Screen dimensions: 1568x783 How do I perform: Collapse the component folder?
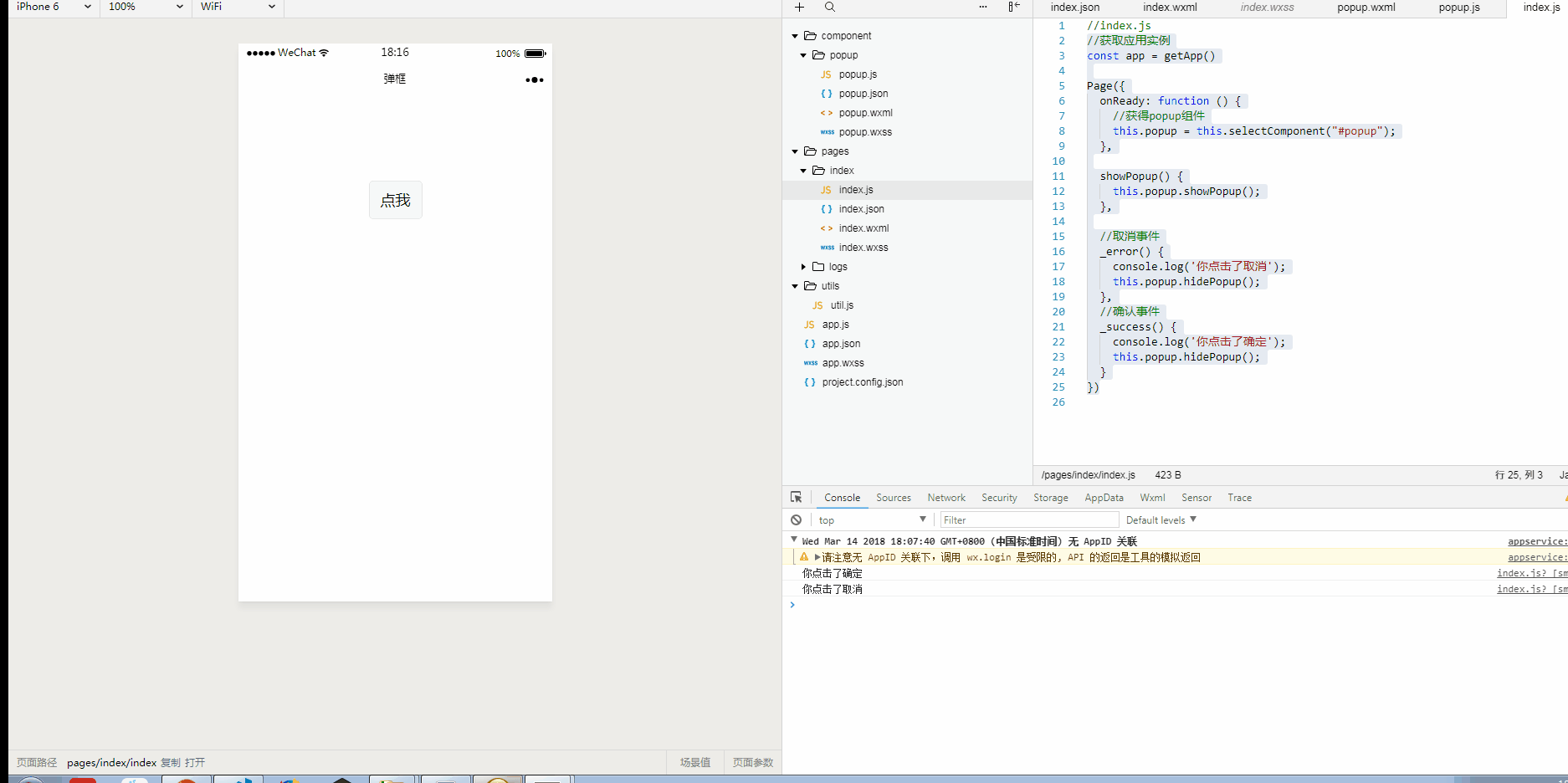[x=795, y=36]
